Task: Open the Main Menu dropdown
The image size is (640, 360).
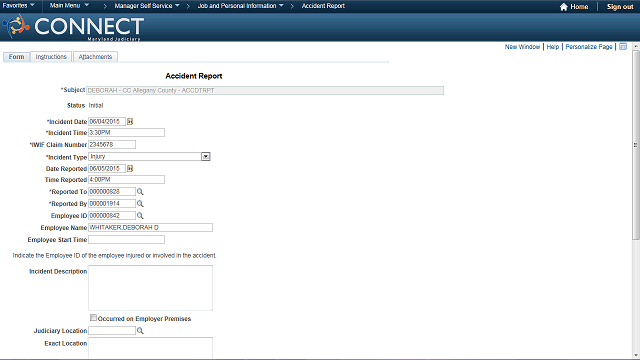Action: coord(69,6)
